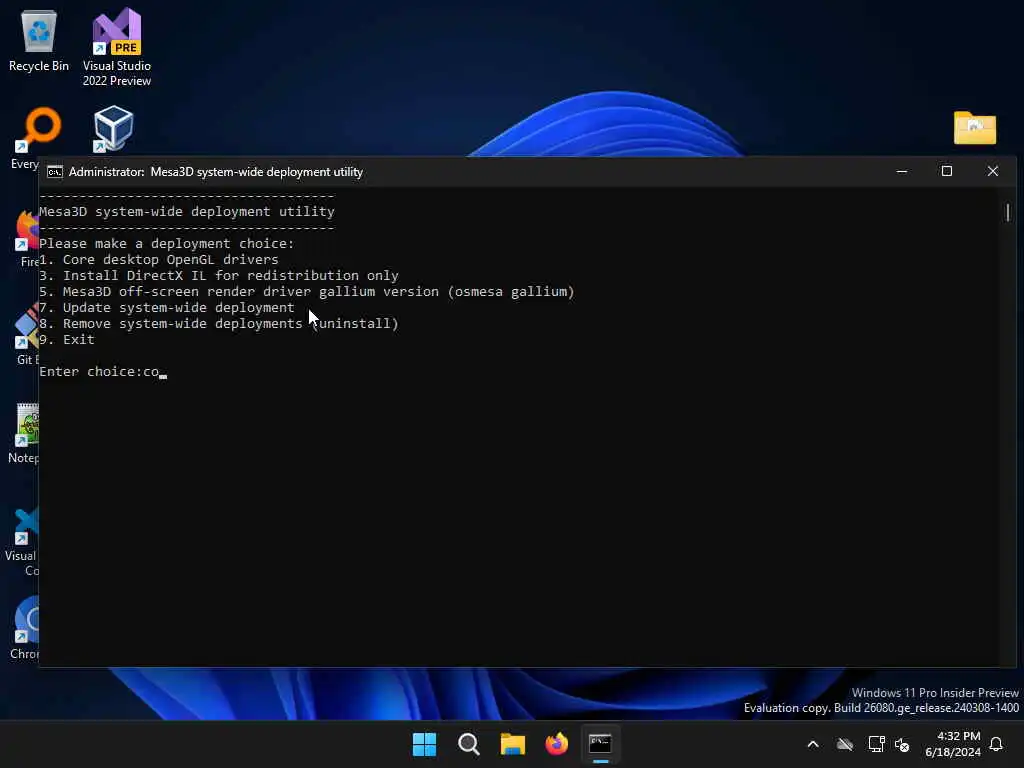The image size is (1024, 768).
Task: Open the Git Bash desktop shortcut
Action: [x=26, y=334]
